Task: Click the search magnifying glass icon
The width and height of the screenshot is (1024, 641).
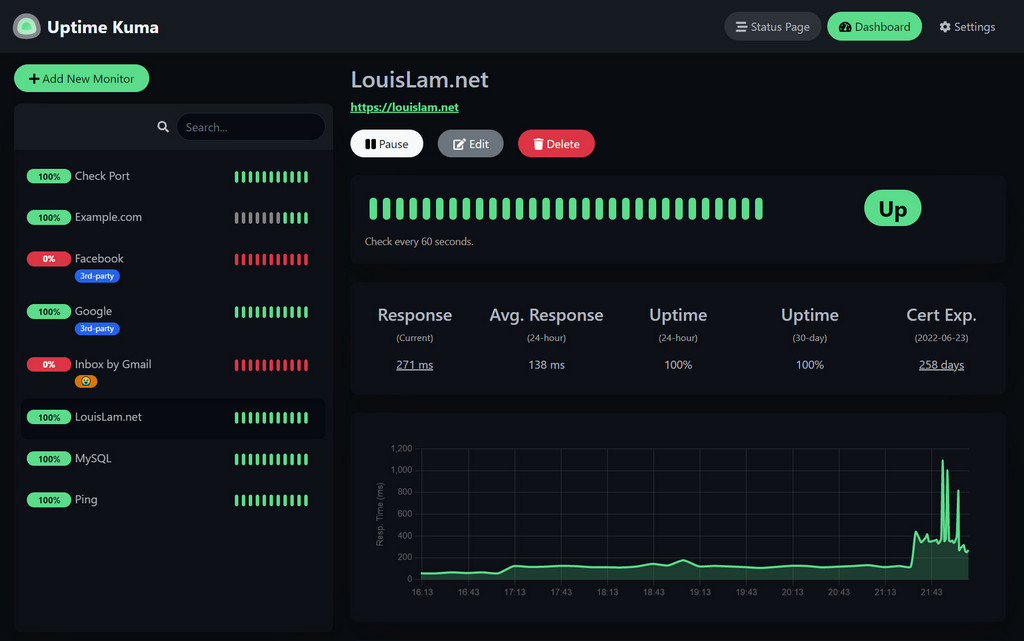Action: (x=163, y=126)
